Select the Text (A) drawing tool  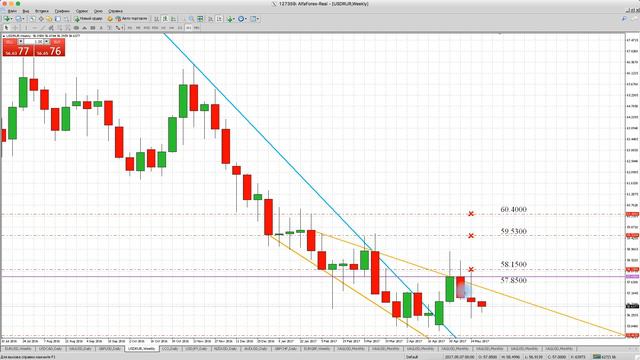[x=101, y=28]
